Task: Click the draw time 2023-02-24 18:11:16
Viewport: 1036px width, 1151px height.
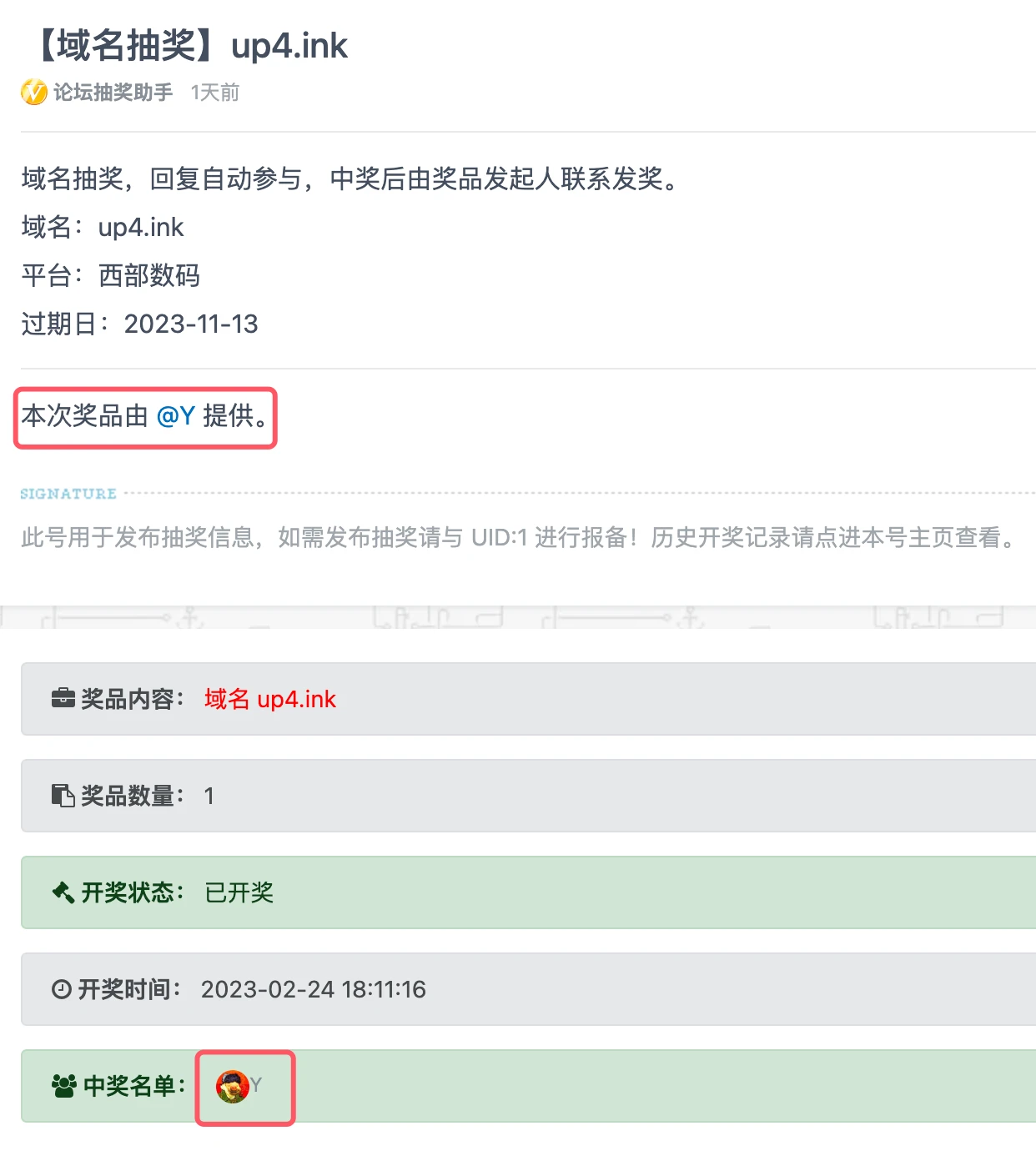Action: click(313, 989)
